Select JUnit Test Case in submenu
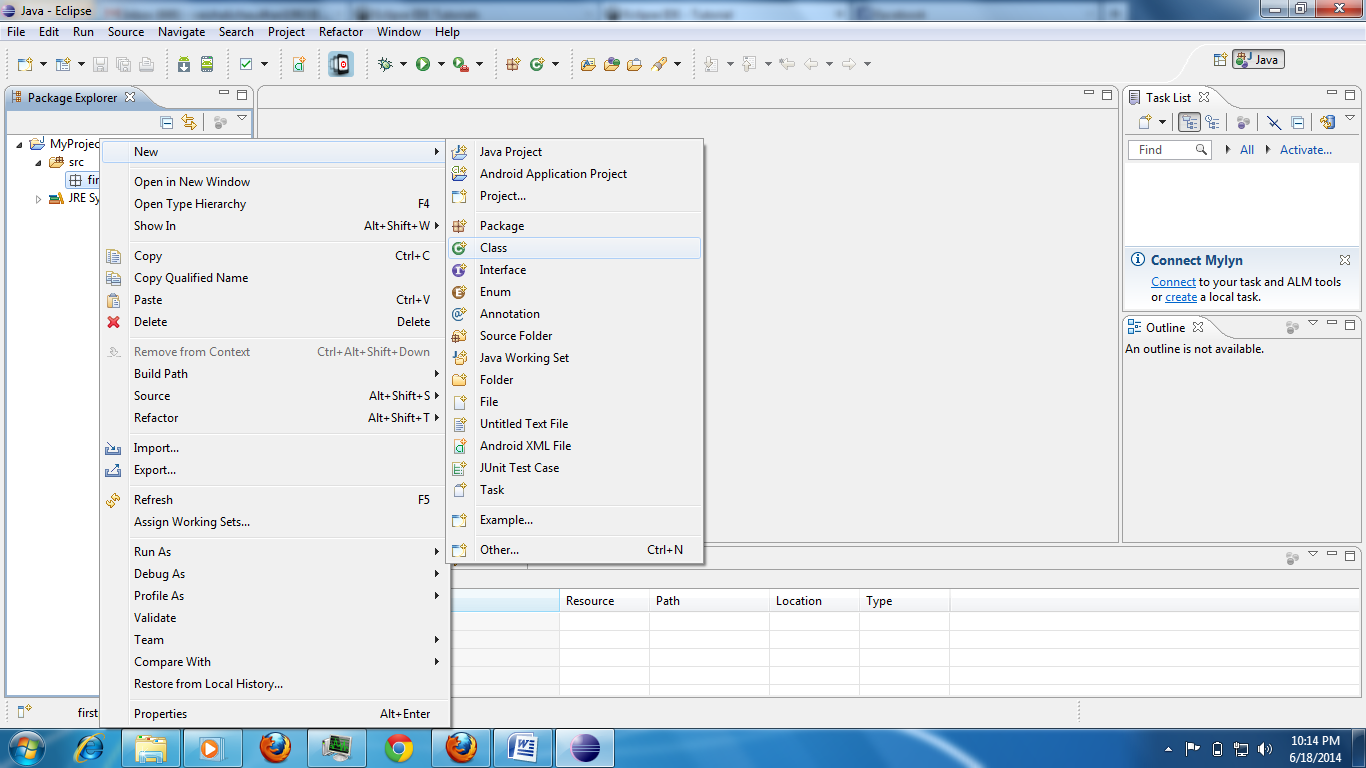The image size is (1366, 768). coord(575,468)
